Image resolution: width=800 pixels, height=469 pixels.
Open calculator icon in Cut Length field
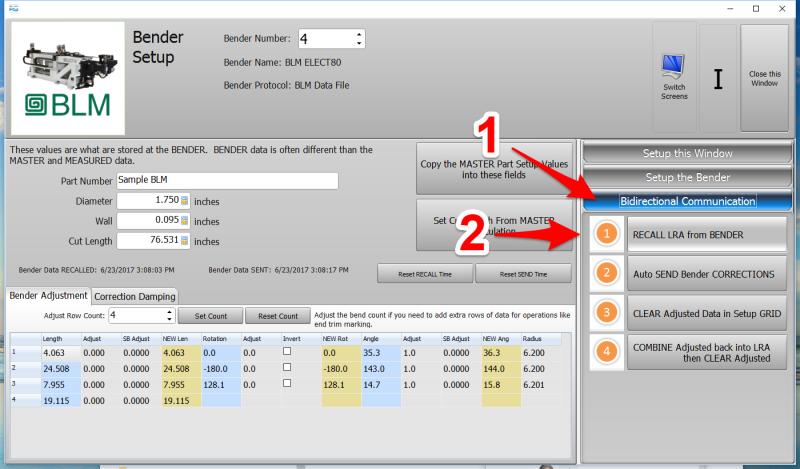pyautogui.click(x=185, y=240)
